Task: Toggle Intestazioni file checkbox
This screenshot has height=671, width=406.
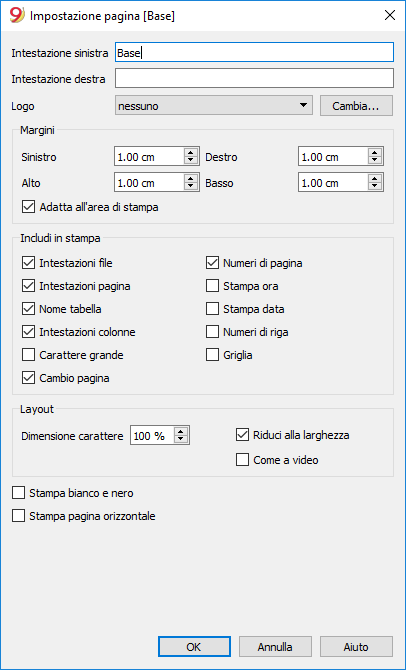Action: point(28,263)
